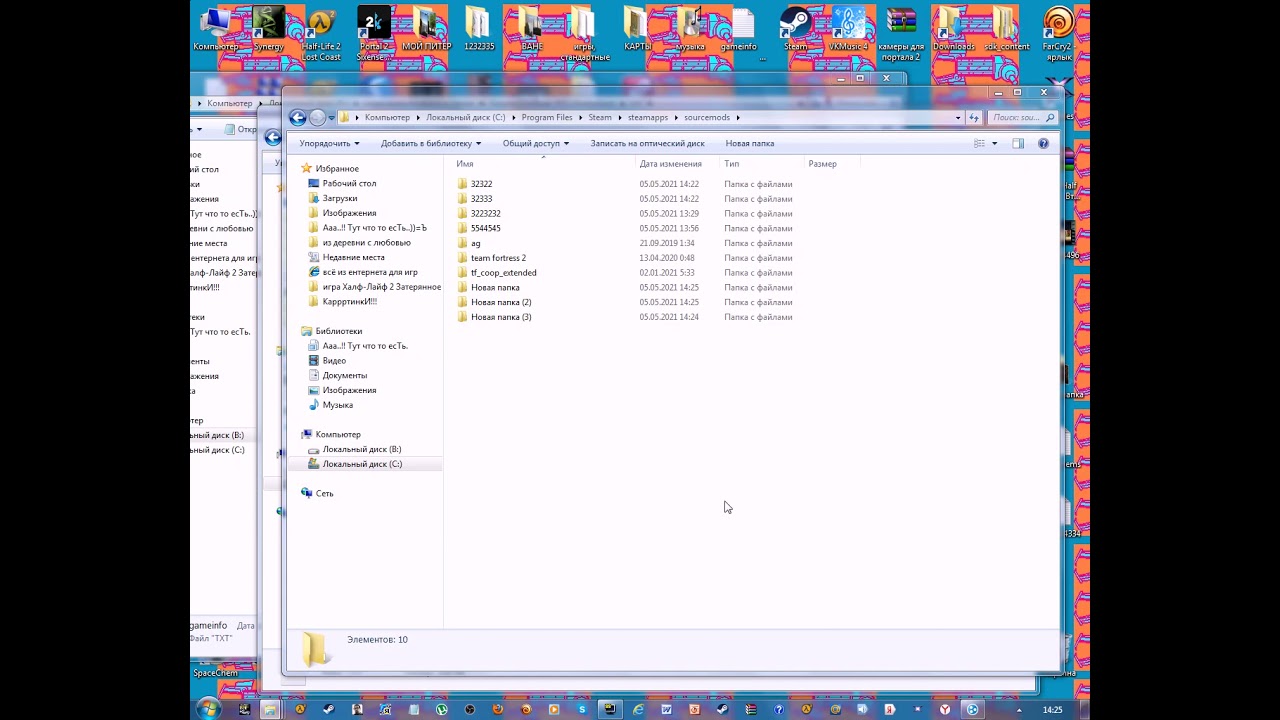Viewport: 1280px width, 720px height.
Task: Show the preview pane via toolbar icon
Action: 1018,143
